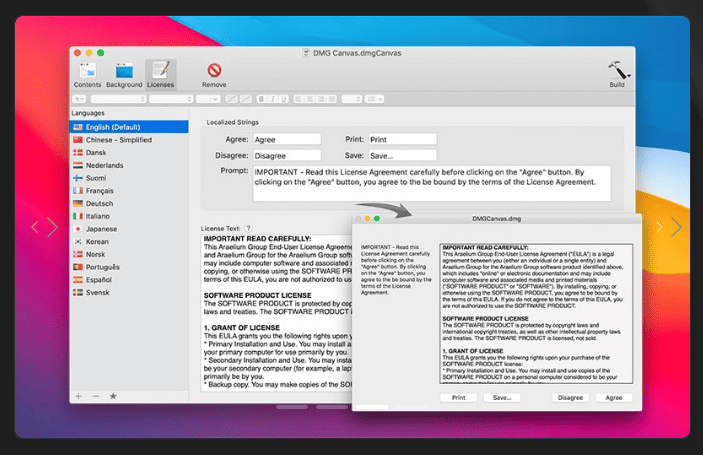Viewport: 703px width, 455px height.
Task: Select Chinese - Simplified language
Action: [x=129, y=140]
